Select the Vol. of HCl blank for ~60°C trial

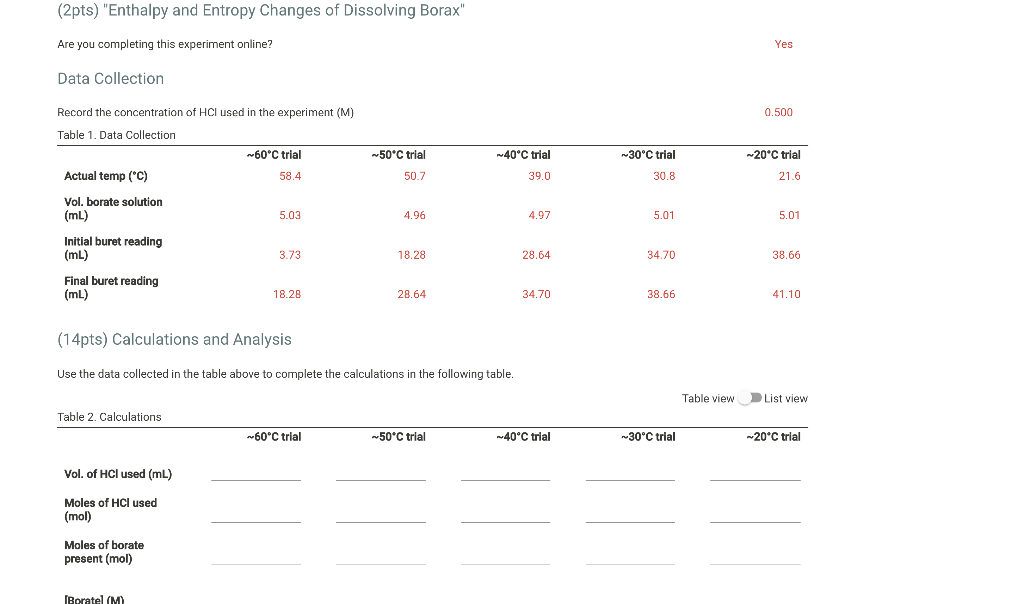(256, 478)
